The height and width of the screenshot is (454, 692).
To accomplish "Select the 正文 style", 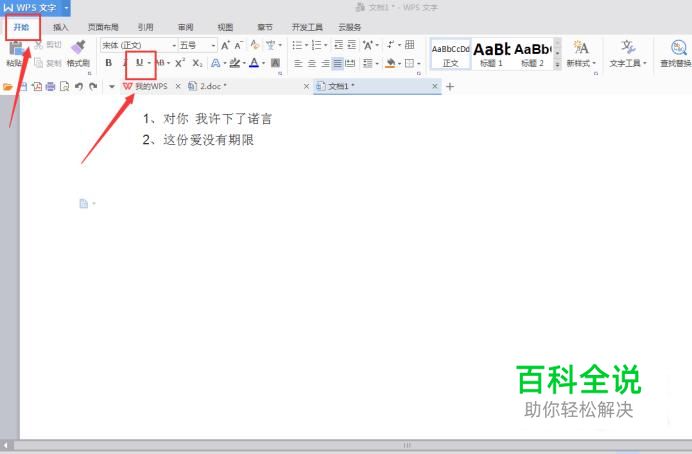I will 450,55.
